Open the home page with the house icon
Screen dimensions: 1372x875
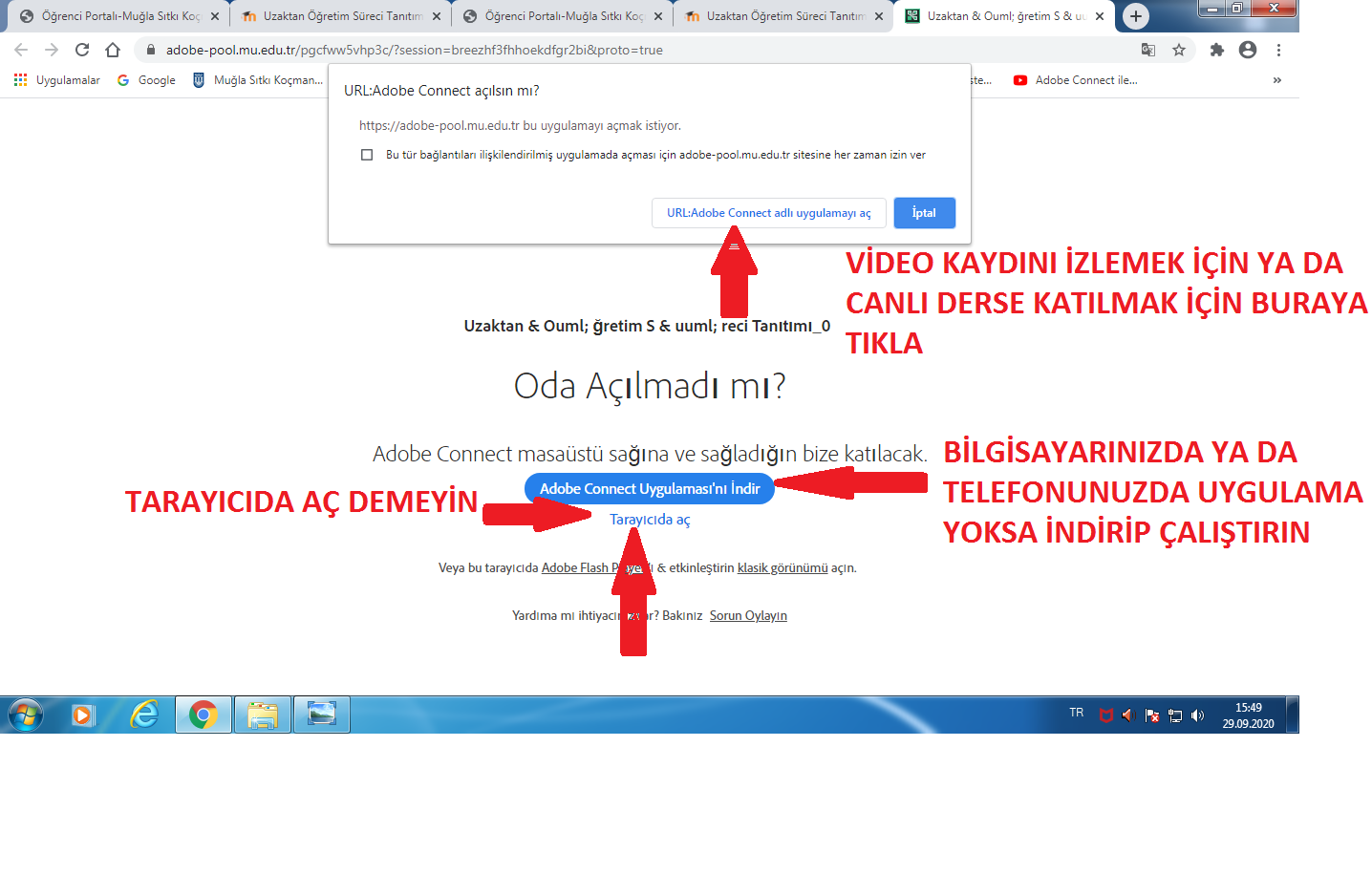point(113,50)
